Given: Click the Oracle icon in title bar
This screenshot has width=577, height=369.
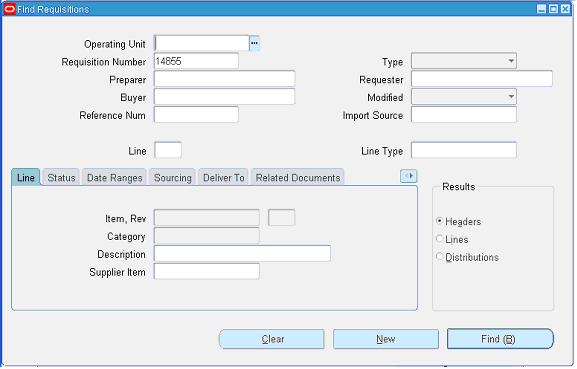Looking at the screenshot, I should pos(9,9).
